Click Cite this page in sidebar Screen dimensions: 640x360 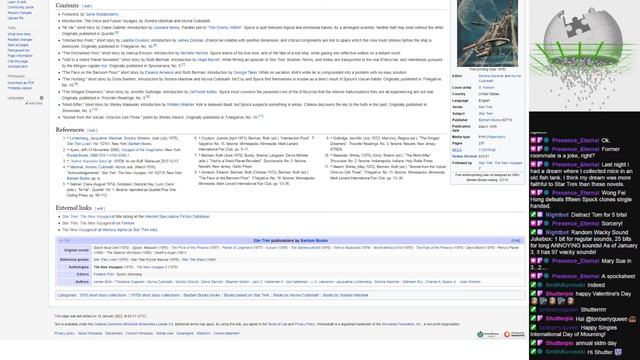click(18, 61)
